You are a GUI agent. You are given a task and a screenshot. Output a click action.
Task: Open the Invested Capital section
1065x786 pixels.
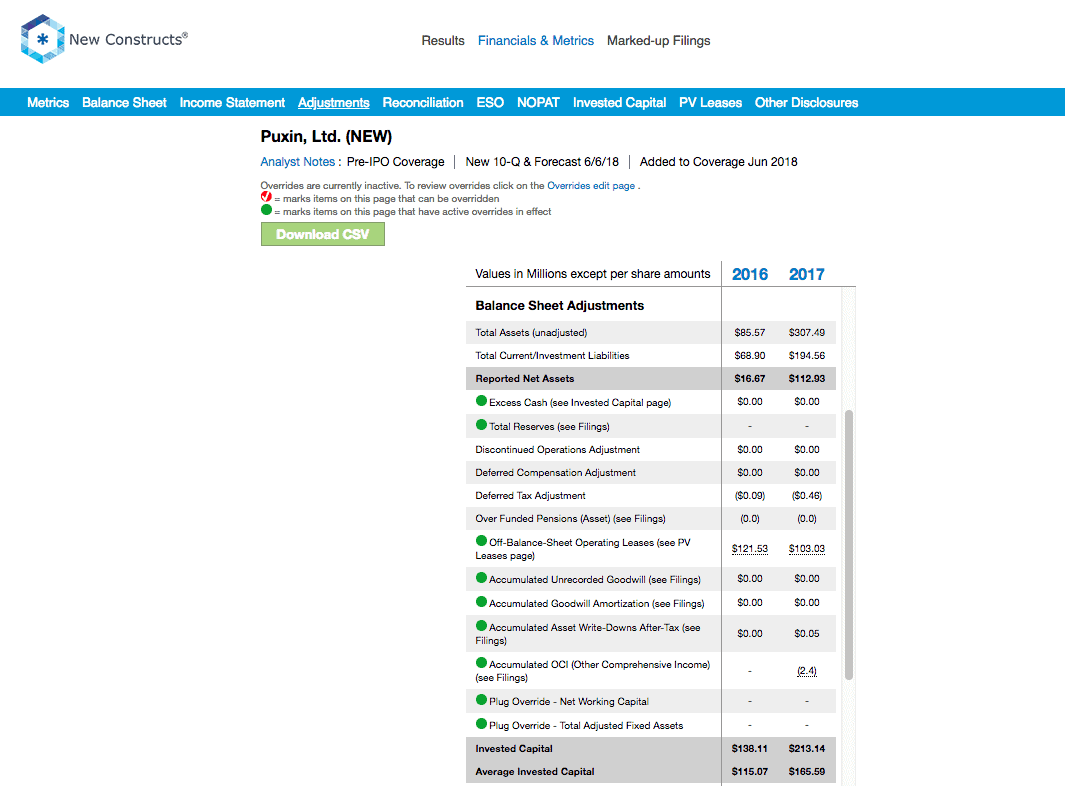(619, 103)
